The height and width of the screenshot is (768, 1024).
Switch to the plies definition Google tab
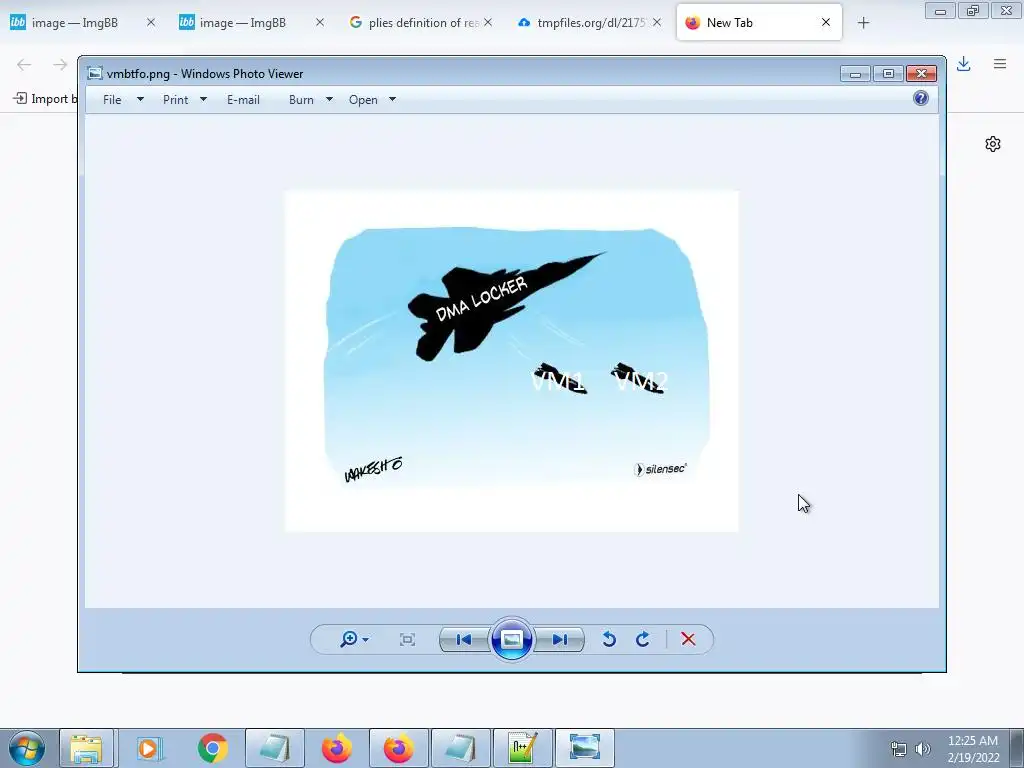[415, 23]
